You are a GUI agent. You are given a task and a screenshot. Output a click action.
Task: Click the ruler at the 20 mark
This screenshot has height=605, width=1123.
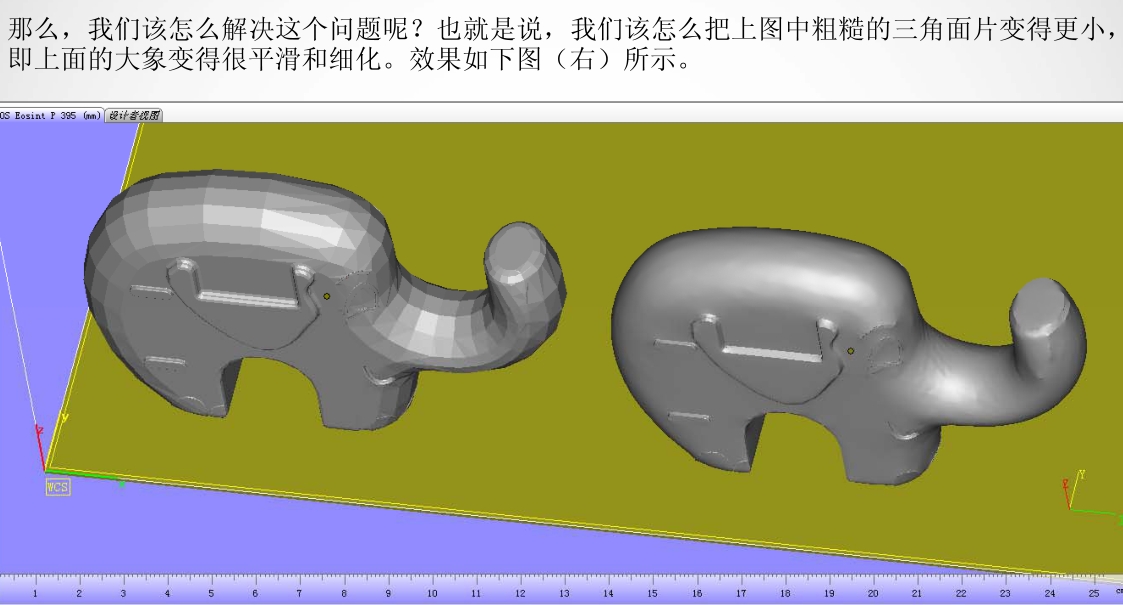[873, 593]
